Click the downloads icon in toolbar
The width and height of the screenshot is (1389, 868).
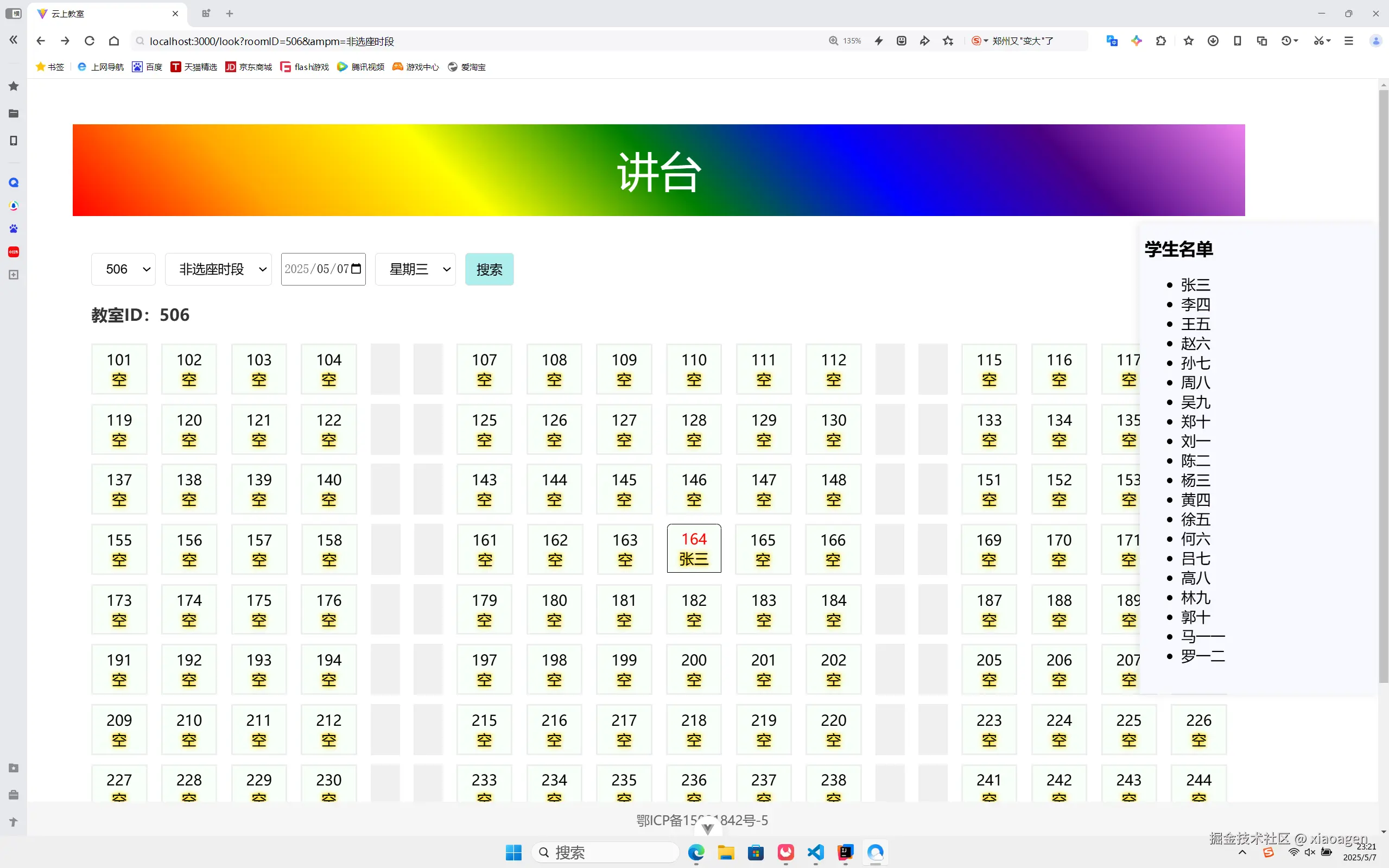coord(1213,41)
